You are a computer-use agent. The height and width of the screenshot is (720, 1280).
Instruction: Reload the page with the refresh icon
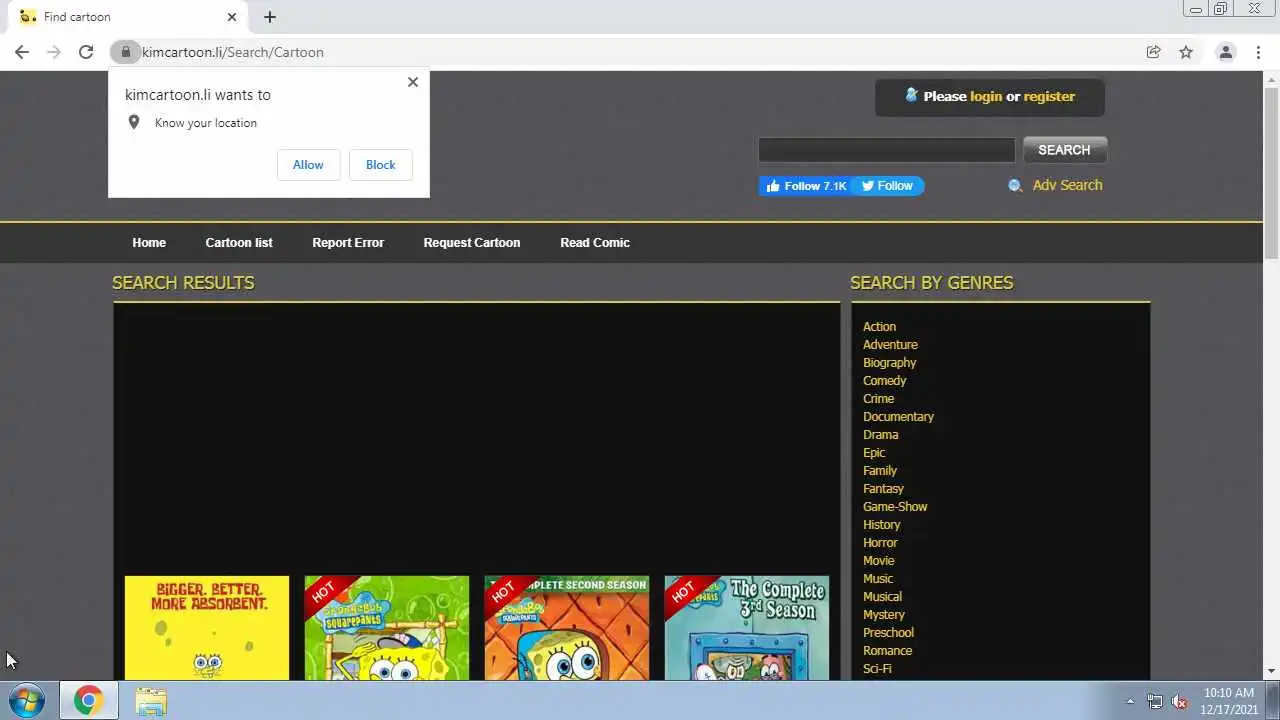(x=86, y=52)
